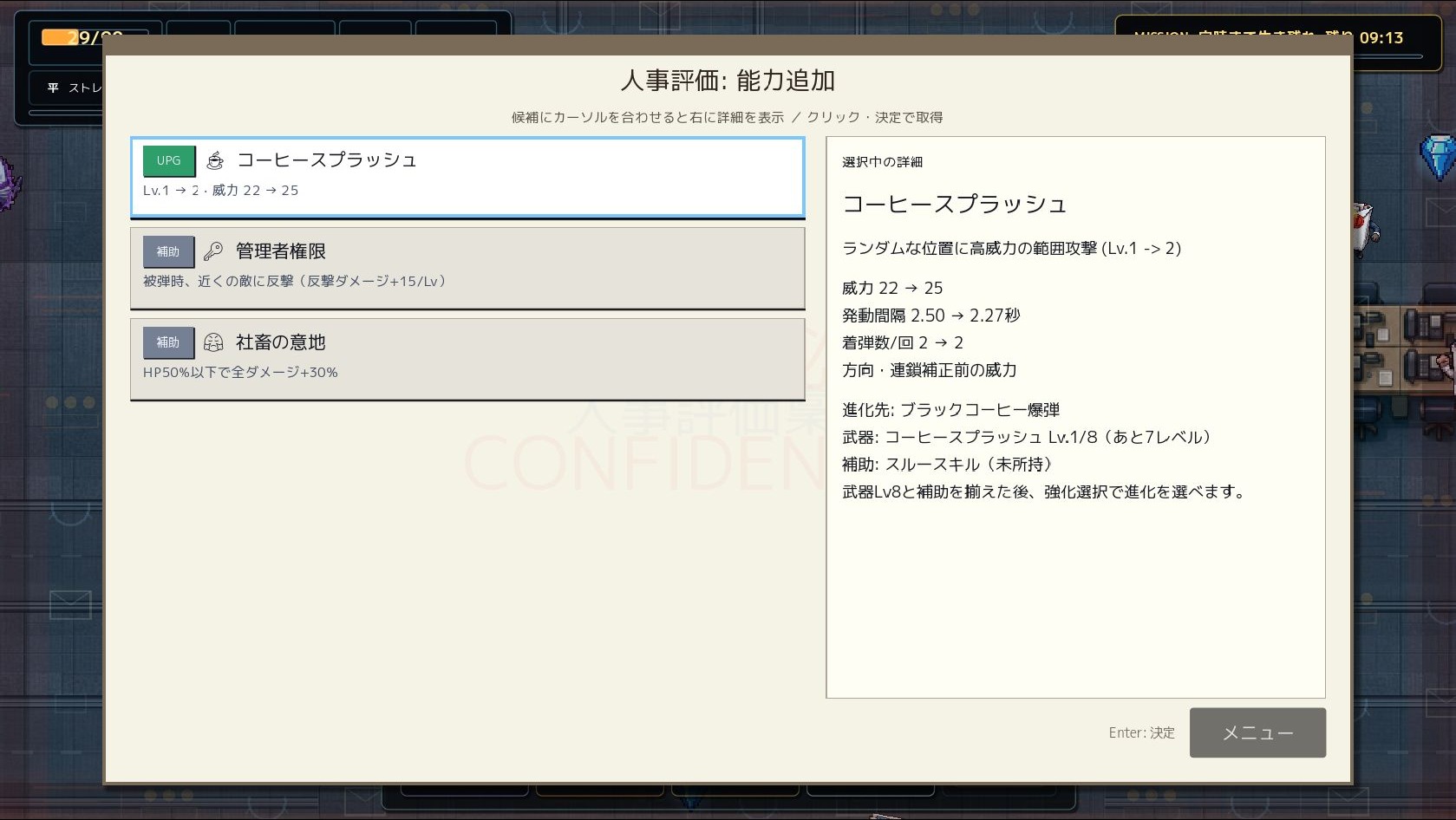Click the HP50%以下で全ダメージ+30% description
This screenshot has height=820, width=1456.
coord(240,372)
